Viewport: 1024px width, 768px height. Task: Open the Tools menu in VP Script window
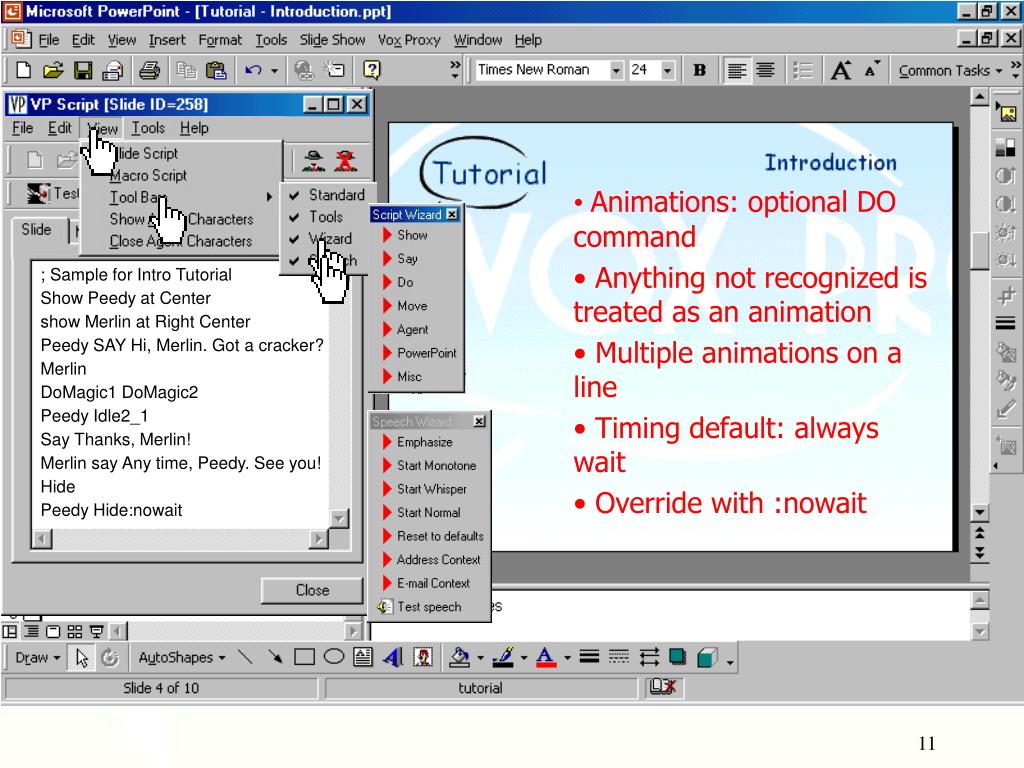(148, 128)
